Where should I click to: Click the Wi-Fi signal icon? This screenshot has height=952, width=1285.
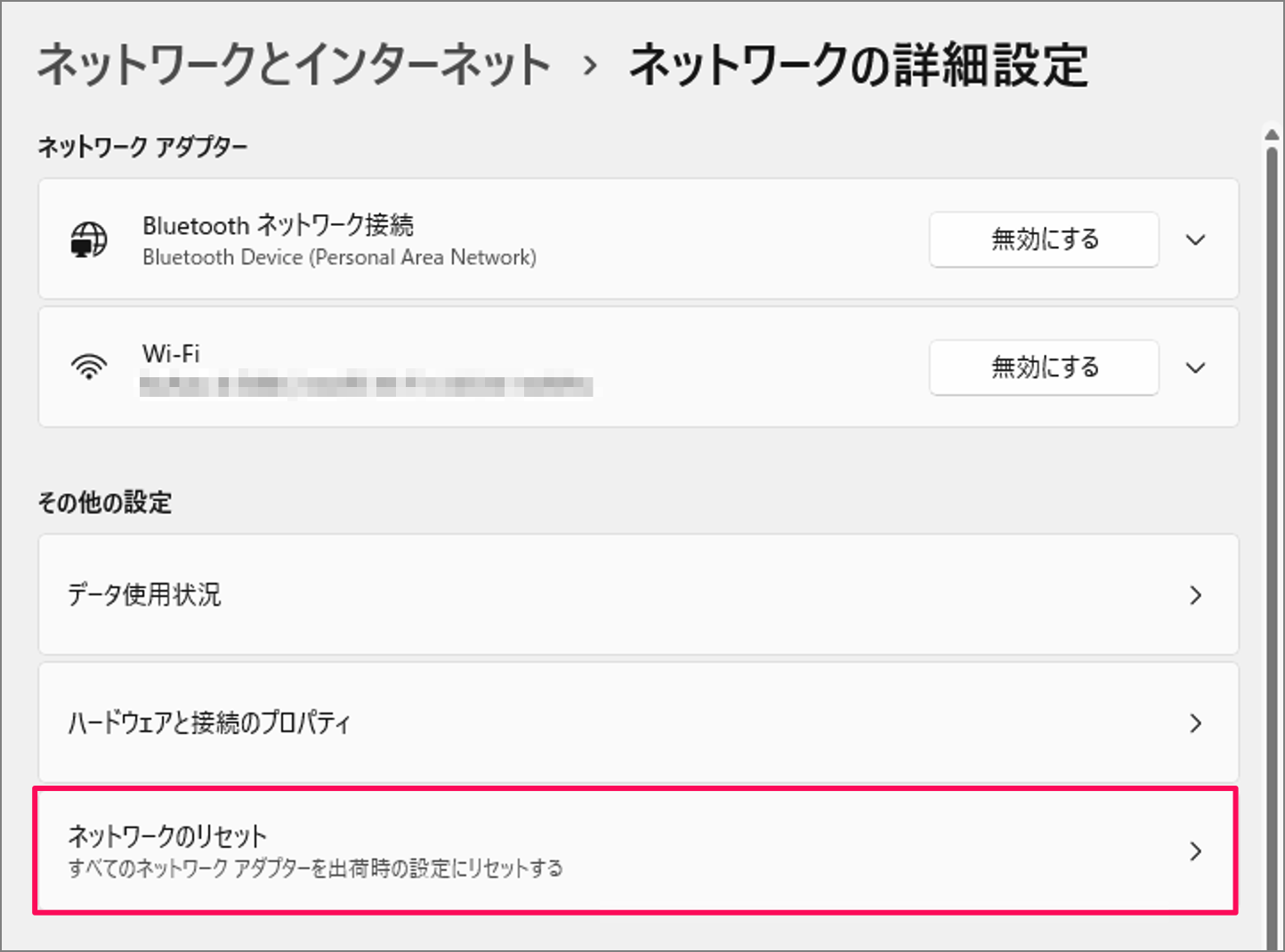point(89,367)
